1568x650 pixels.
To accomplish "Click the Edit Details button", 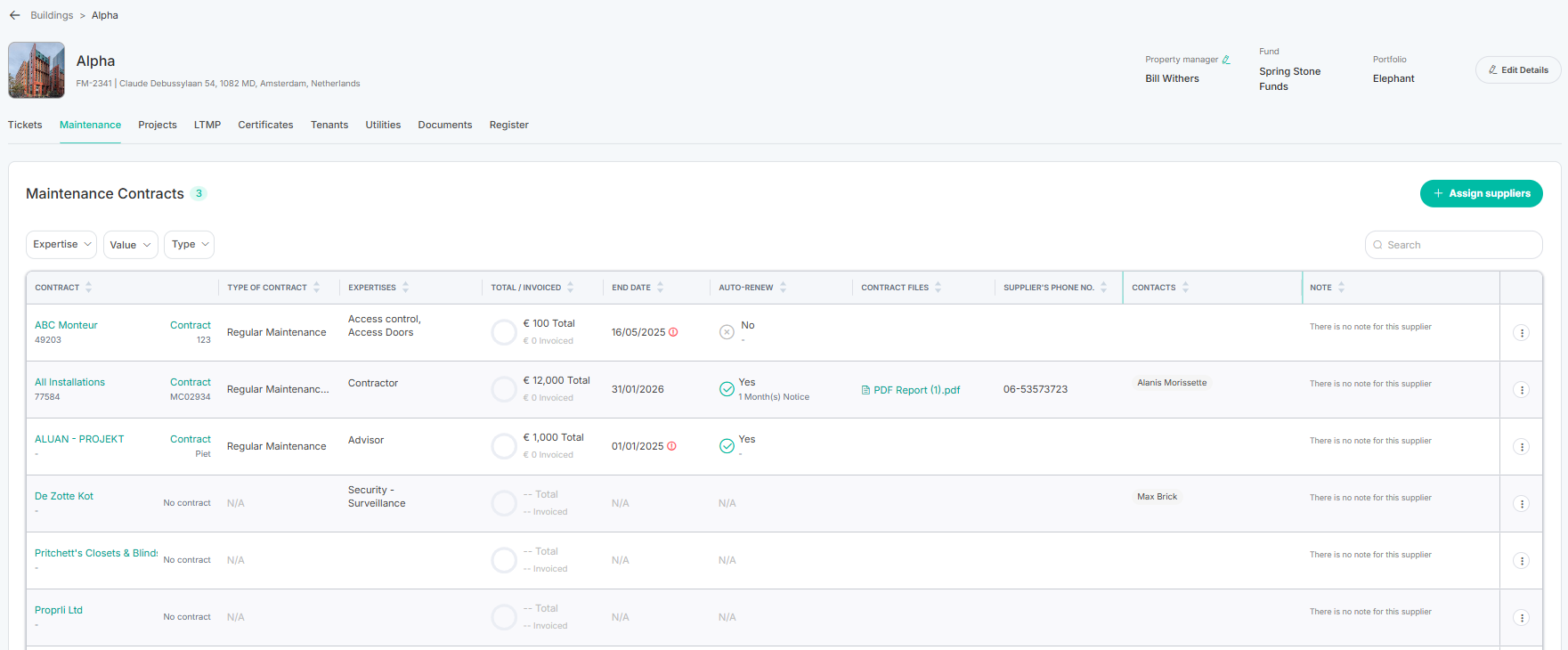I will click(1518, 70).
